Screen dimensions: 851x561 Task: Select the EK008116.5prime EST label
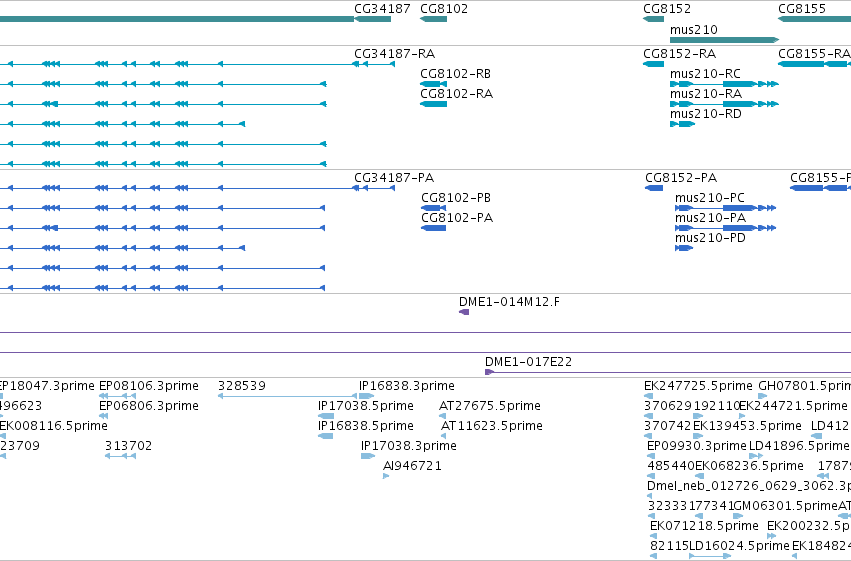tap(54, 426)
